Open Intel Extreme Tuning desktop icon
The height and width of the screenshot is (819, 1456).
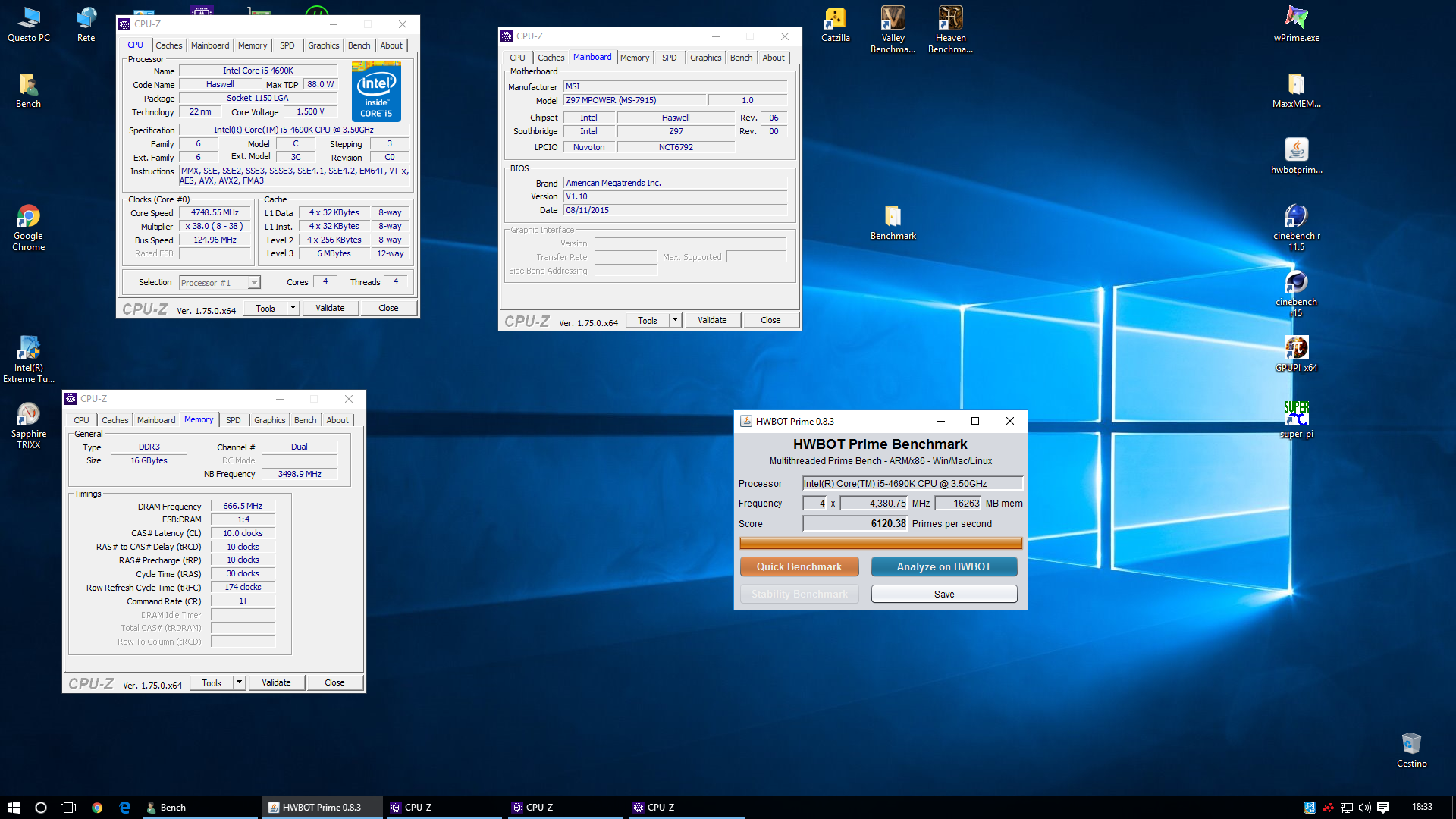[x=29, y=359]
